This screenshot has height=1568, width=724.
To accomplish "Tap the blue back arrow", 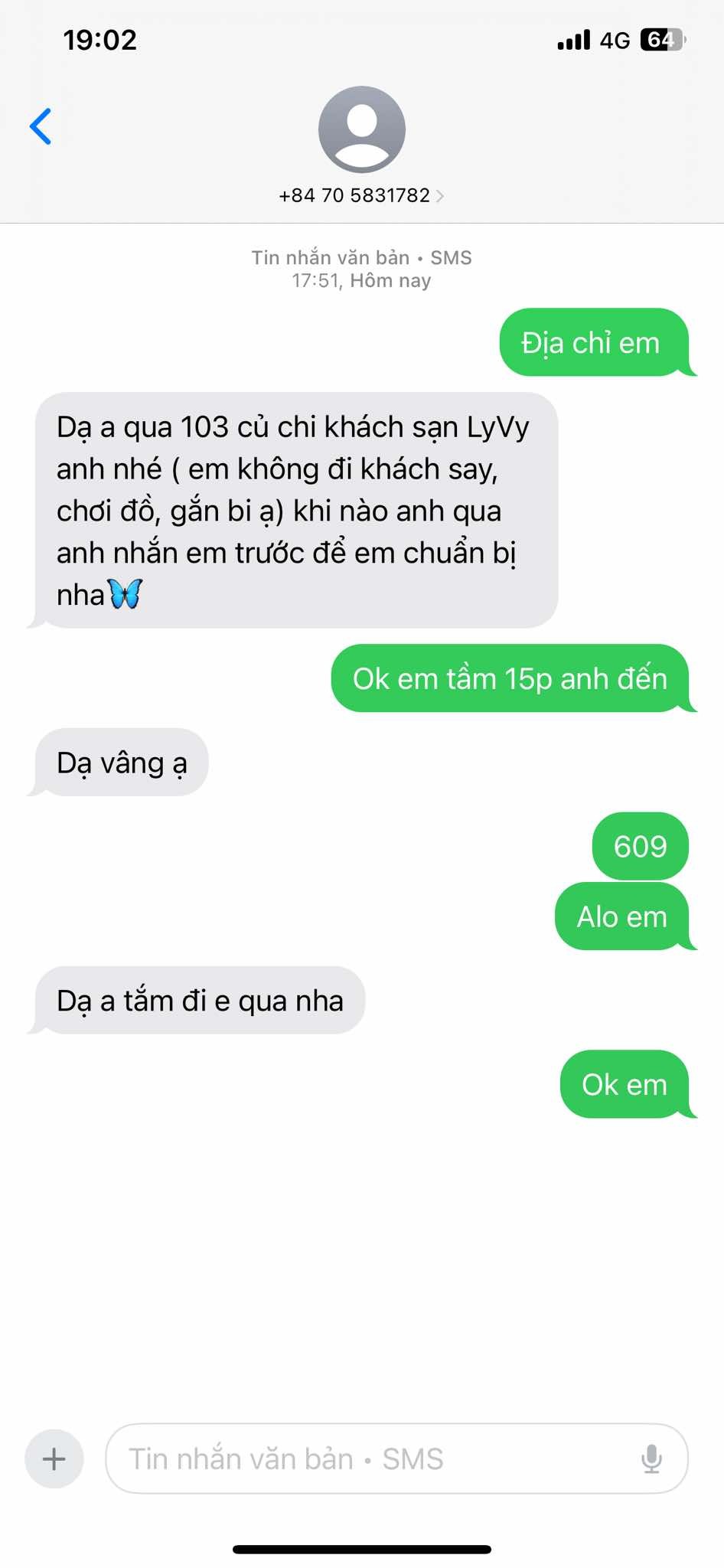I will pyautogui.click(x=41, y=126).
